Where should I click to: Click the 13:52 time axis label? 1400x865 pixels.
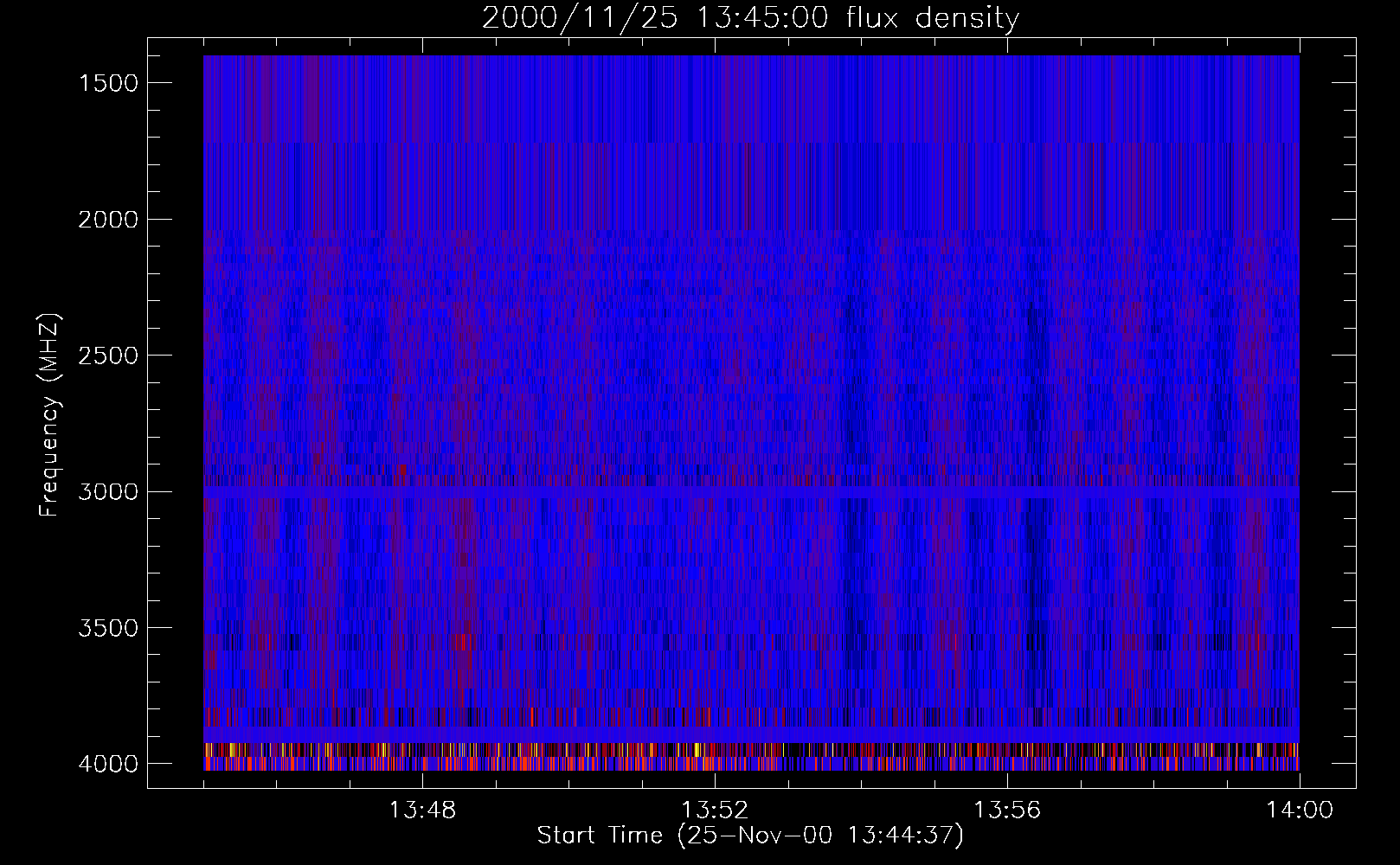(715, 811)
